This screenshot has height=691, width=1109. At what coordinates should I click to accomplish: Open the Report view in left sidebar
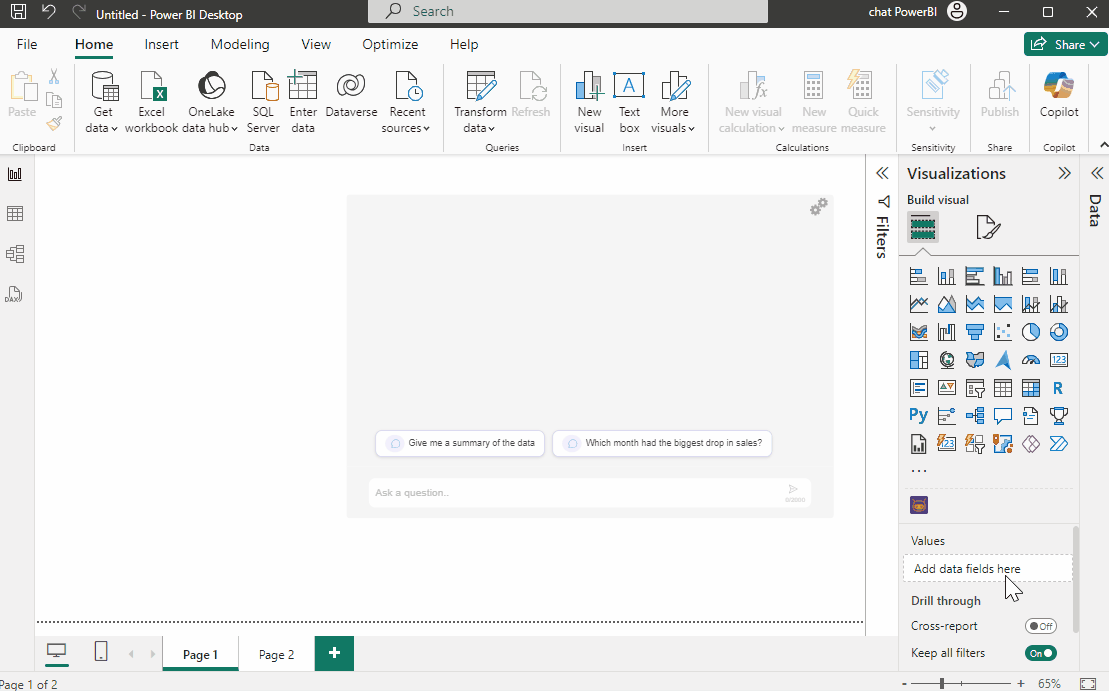click(15, 174)
